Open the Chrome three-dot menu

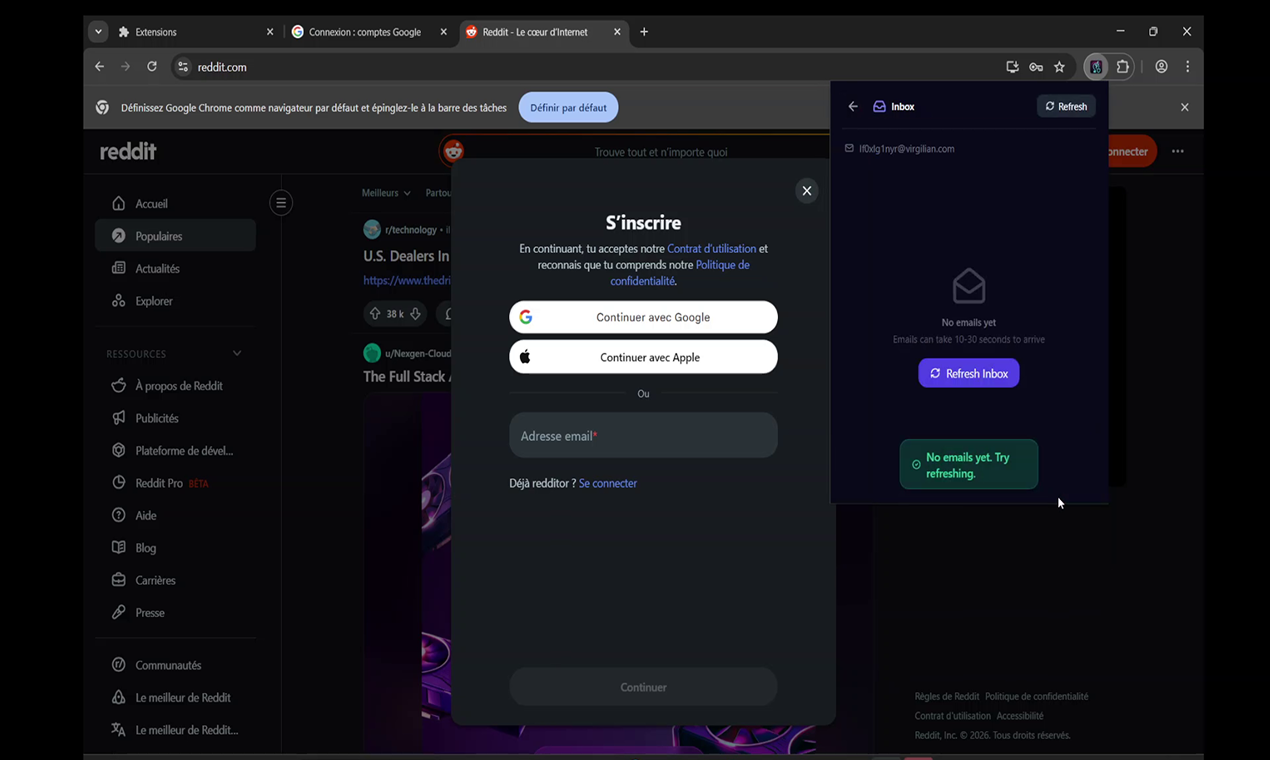click(x=1187, y=67)
